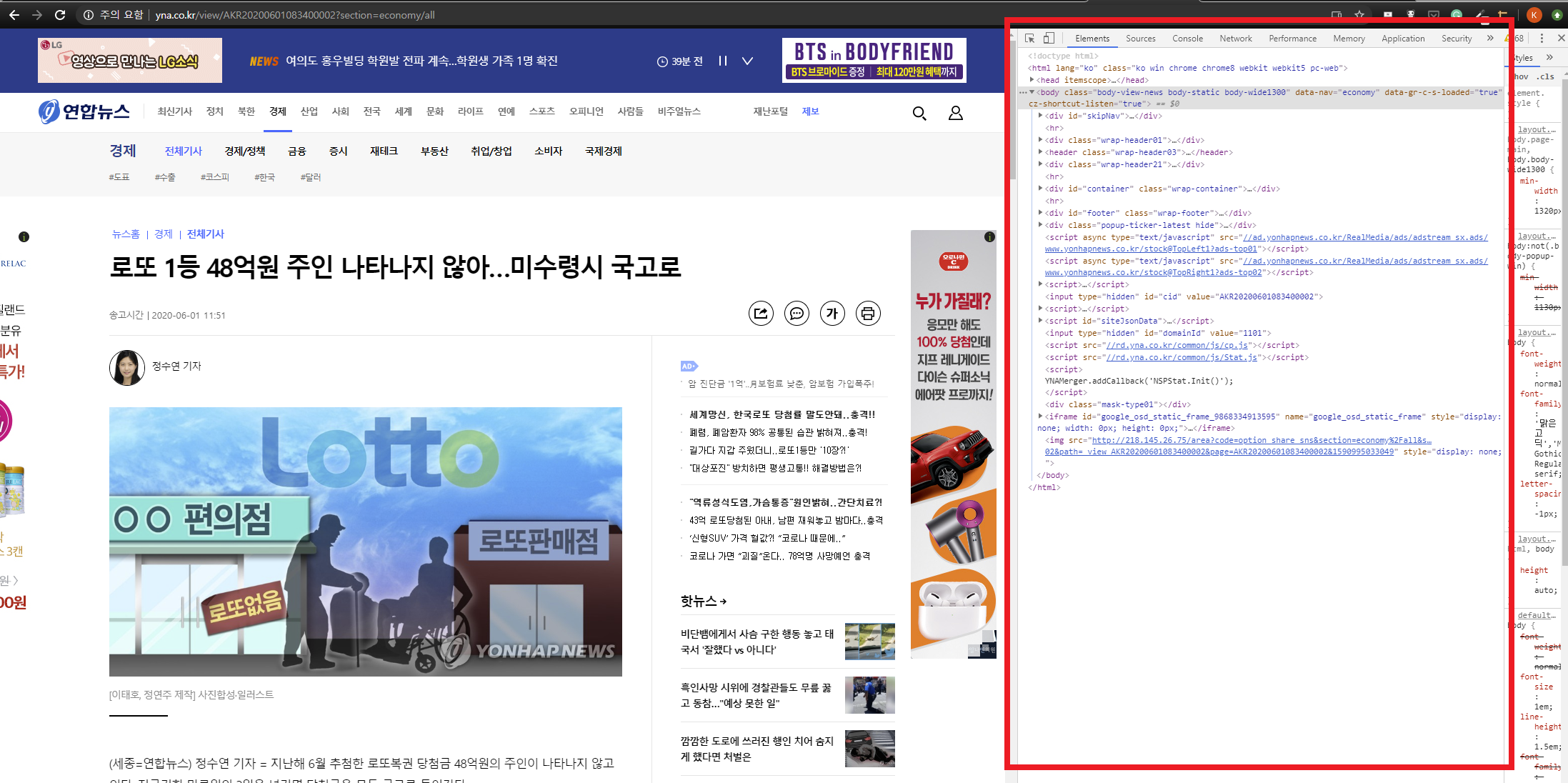Pause the breaking news ticker
The height and width of the screenshot is (783, 1568).
coord(723,61)
